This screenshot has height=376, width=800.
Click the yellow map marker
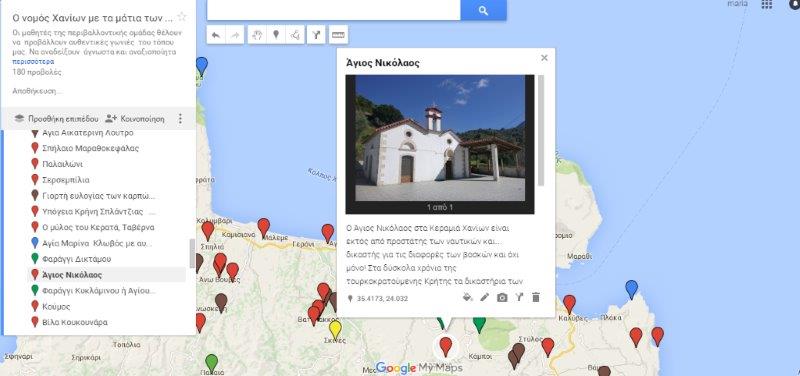click(x=335, y=330)
